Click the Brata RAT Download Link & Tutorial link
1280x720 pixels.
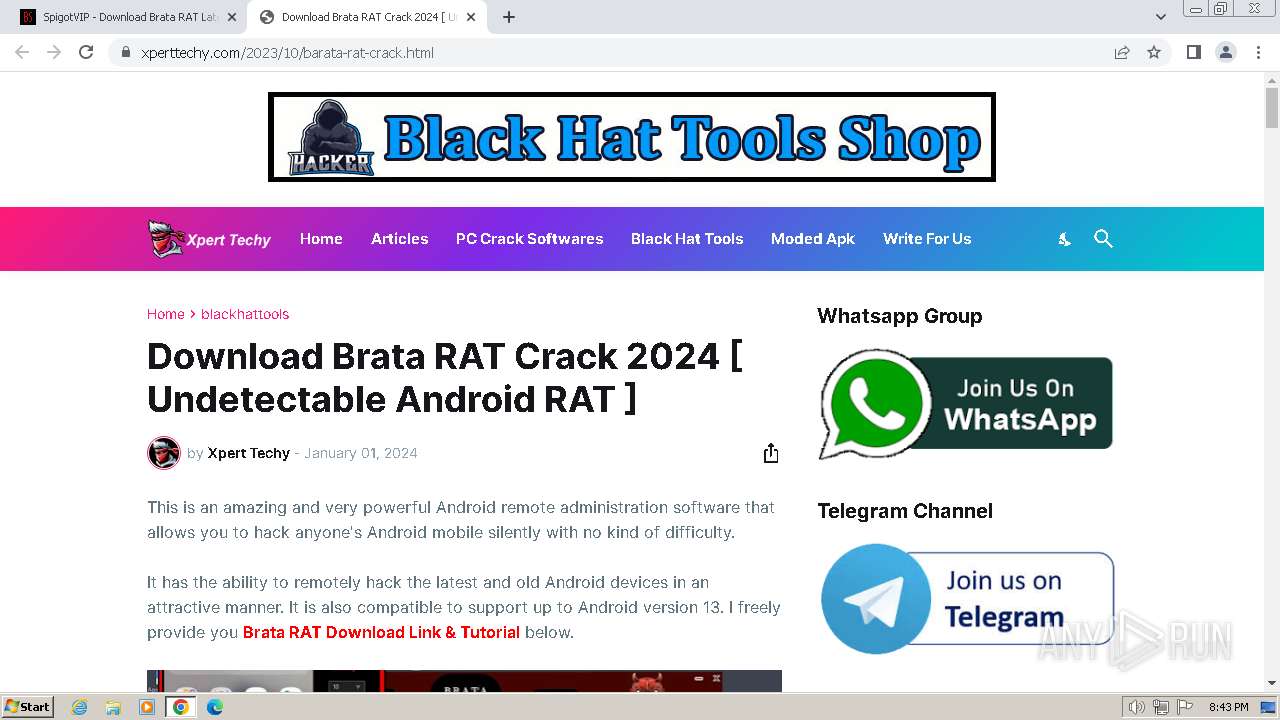point(381,632)
